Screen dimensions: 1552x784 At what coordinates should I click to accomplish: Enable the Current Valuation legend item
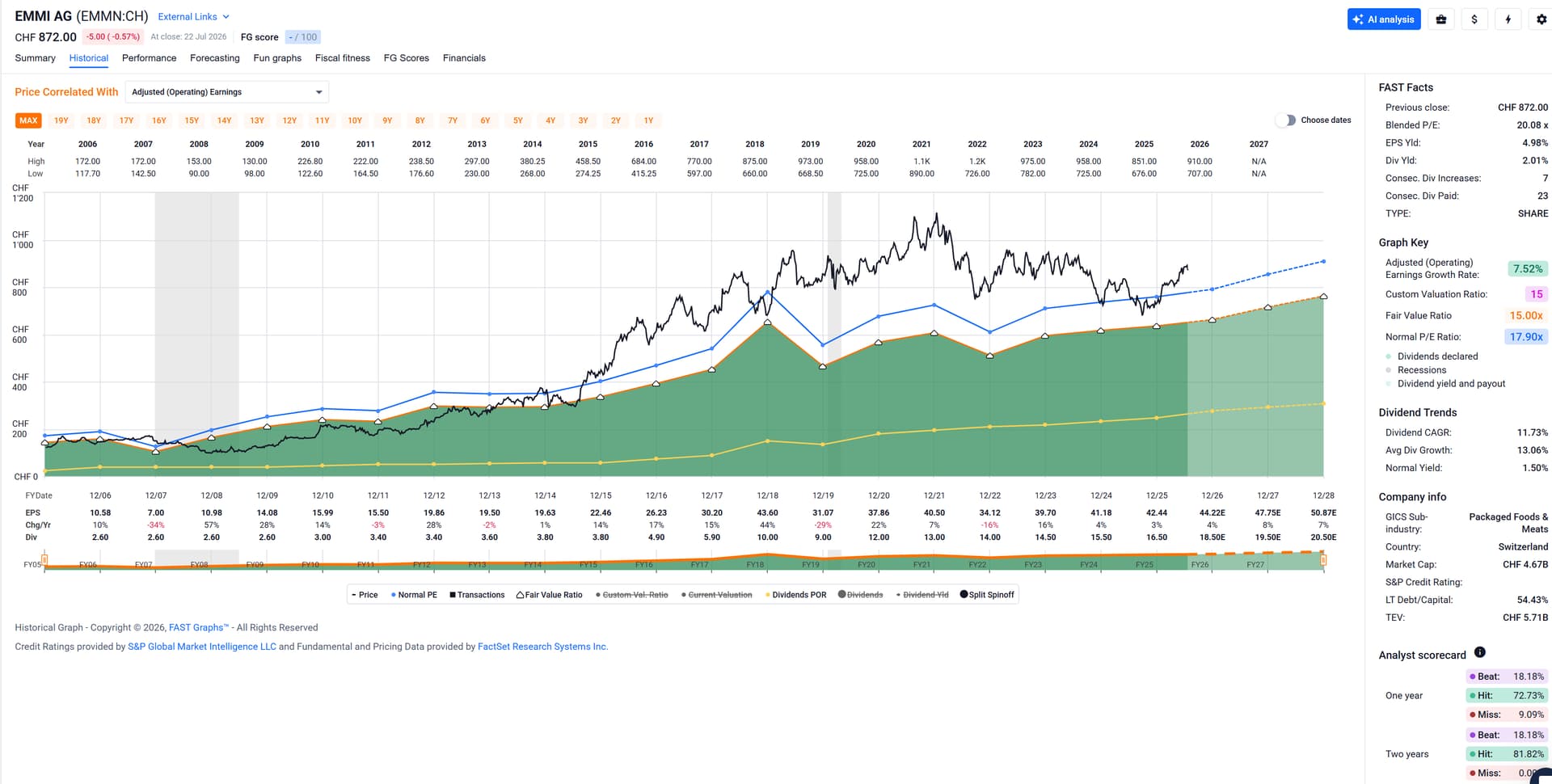click(717, 595)
